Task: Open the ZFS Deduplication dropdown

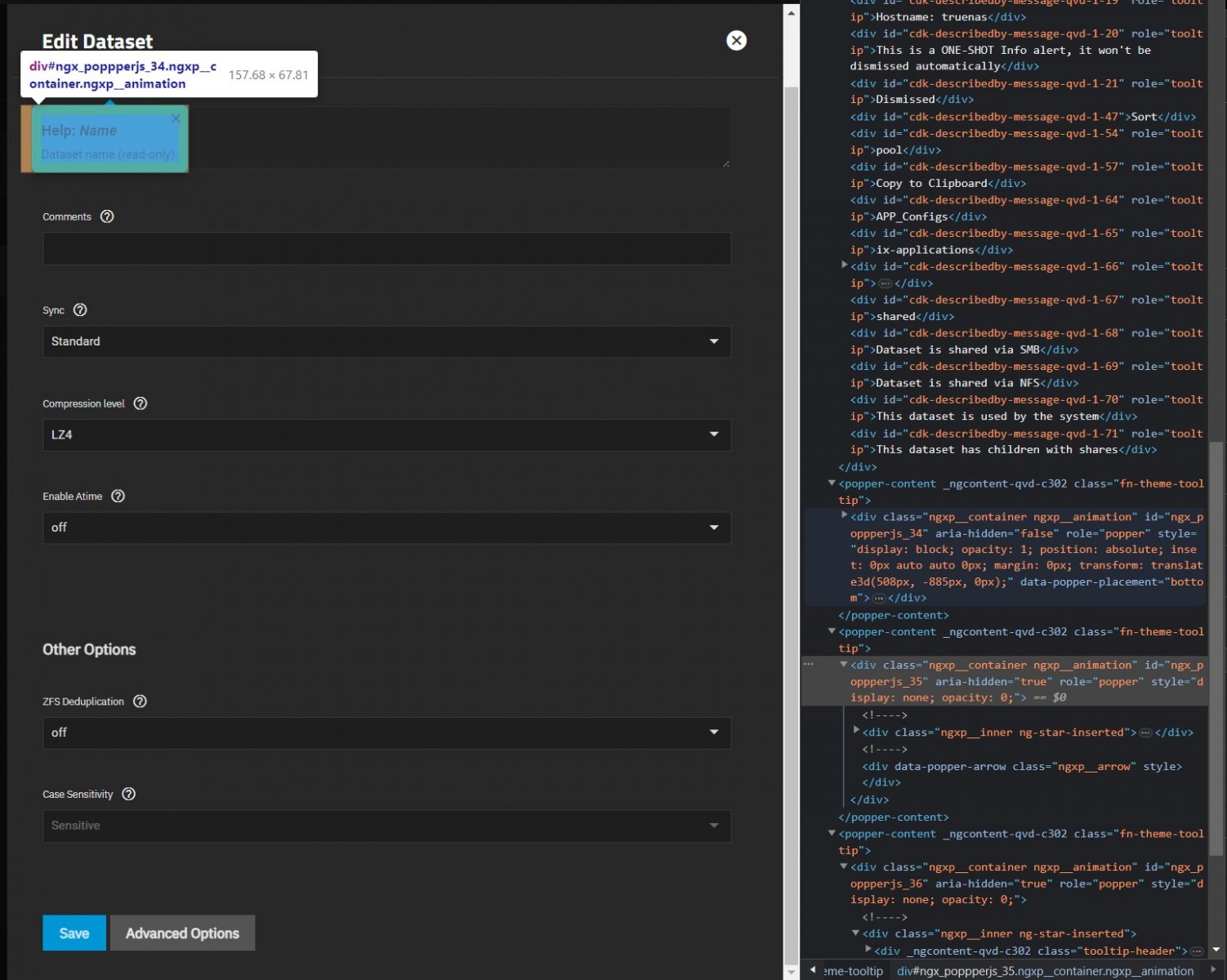Action: (386, 733)
